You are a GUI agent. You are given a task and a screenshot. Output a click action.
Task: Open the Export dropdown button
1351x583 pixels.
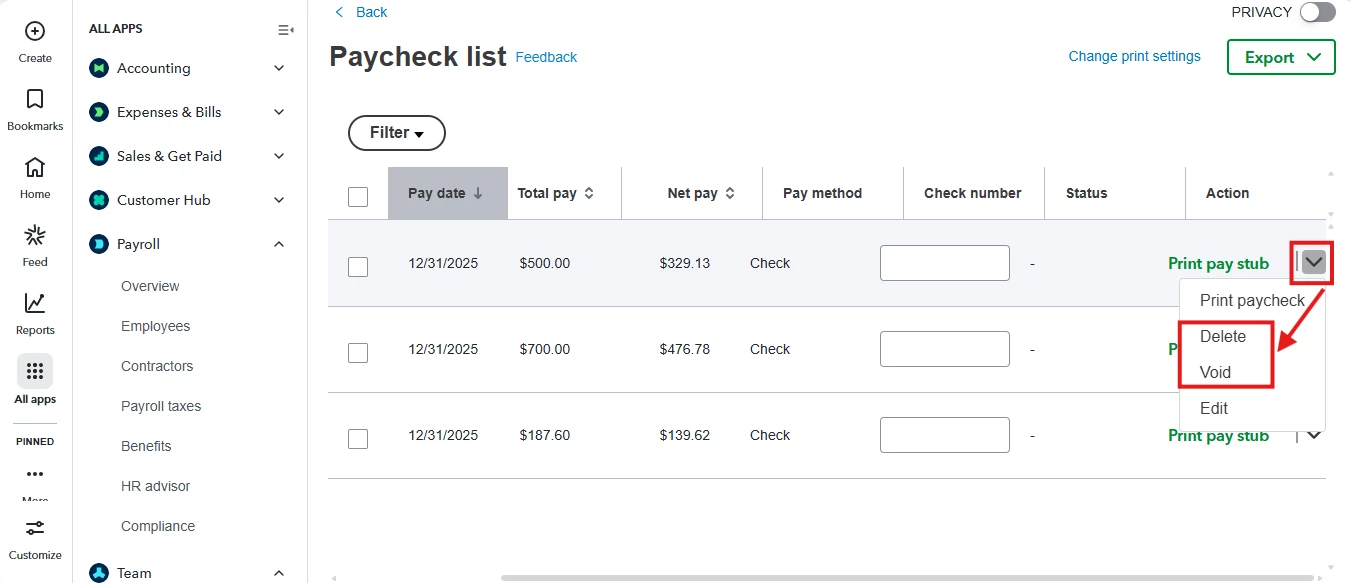[x=1281, y=57]
